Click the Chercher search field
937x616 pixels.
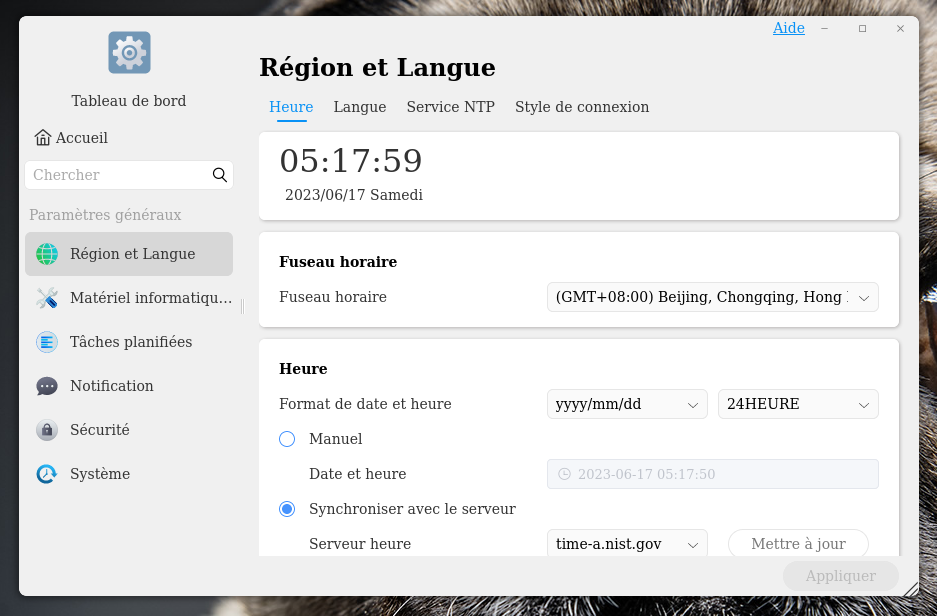(x=118, y=175)
